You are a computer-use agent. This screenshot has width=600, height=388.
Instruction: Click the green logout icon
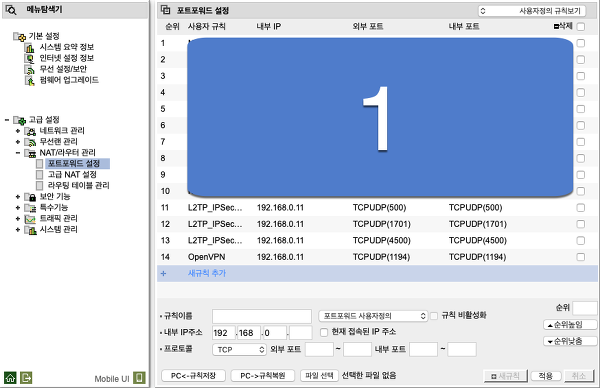[x=26, y=378]
